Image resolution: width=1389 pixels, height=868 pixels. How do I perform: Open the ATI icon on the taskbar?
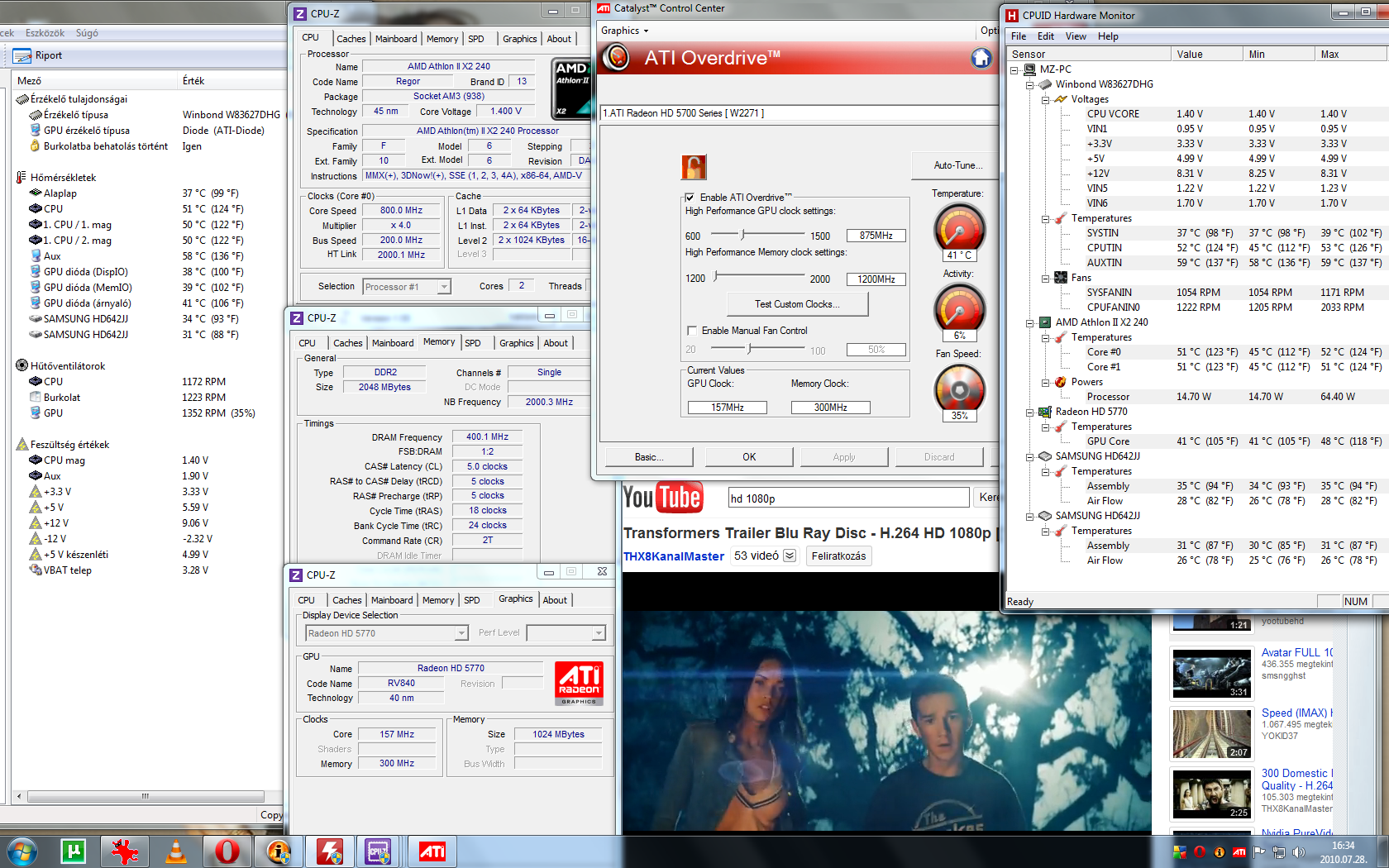coord(432,851)
